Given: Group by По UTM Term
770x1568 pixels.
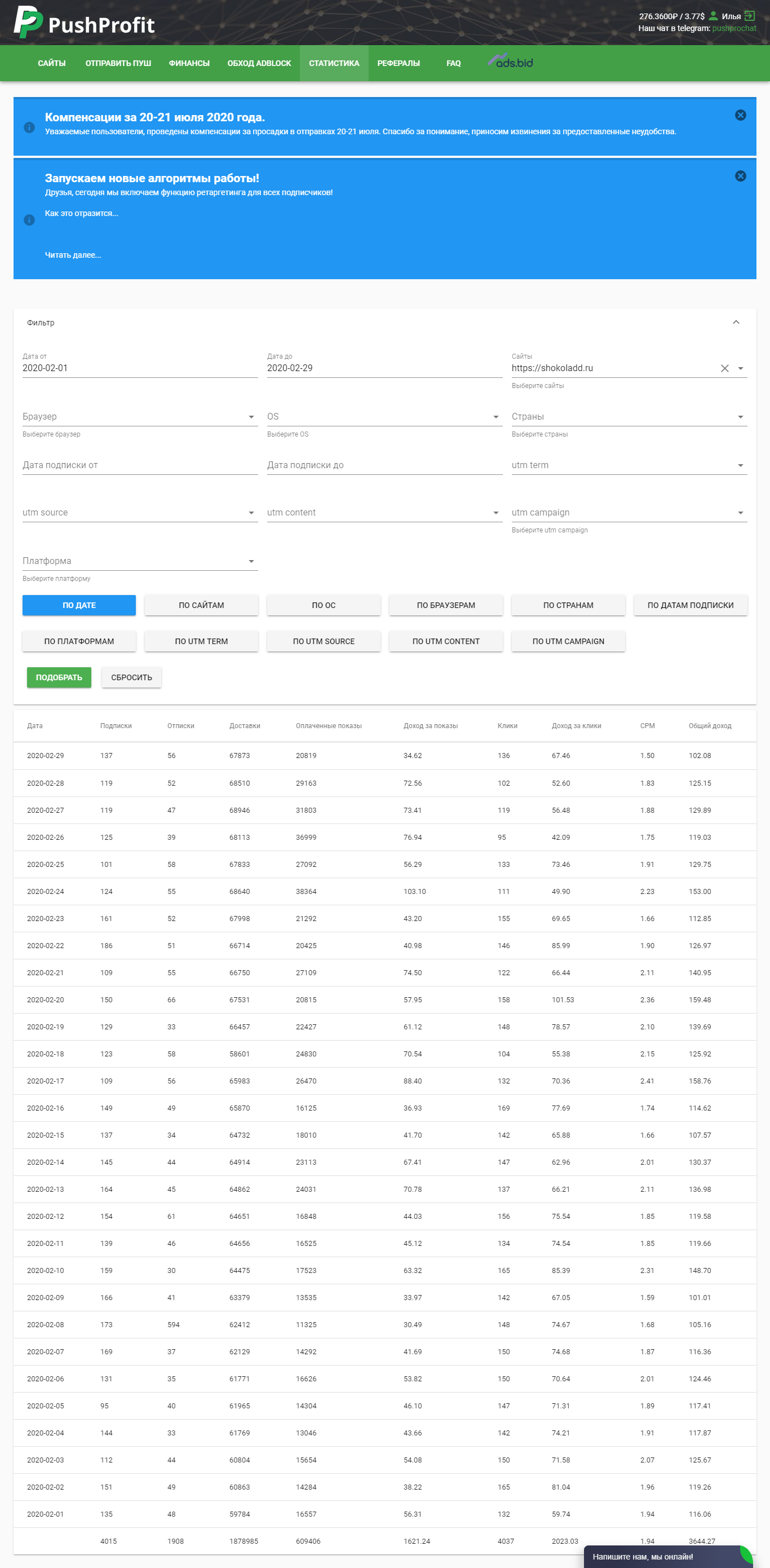Looking at the screenshot, I should click(x=201, y=641).
